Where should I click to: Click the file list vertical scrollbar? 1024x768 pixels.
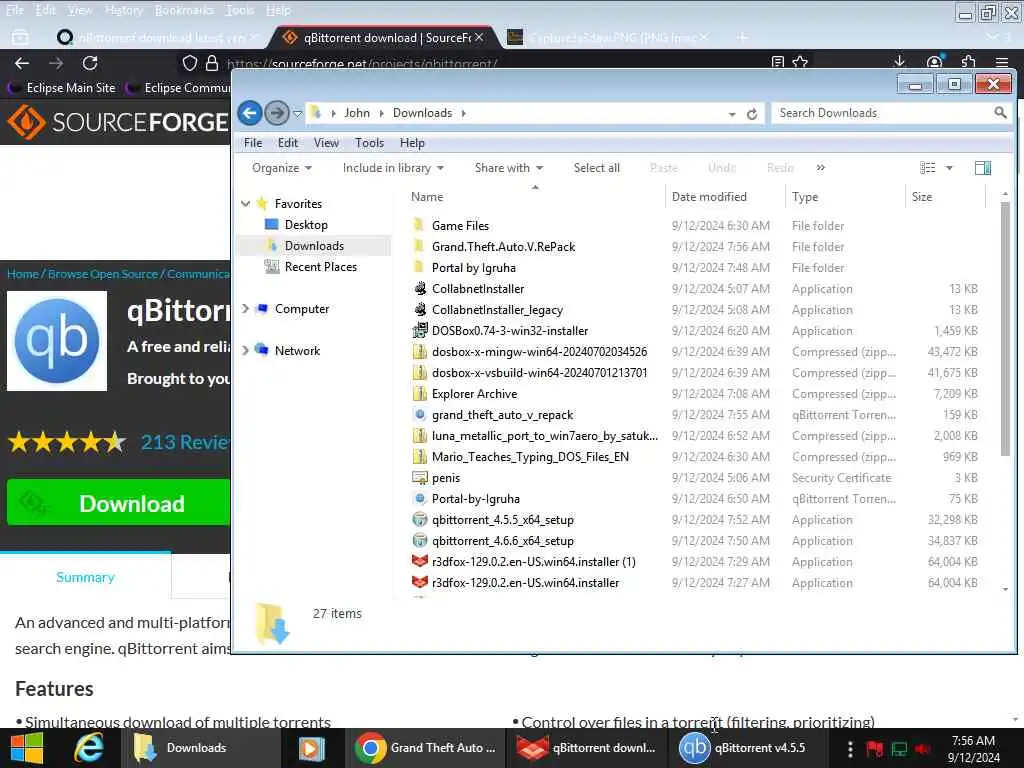1005,329
